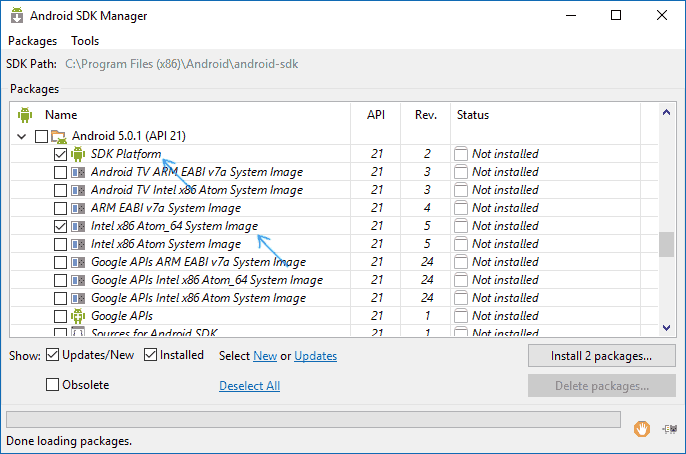Image resolution: width=686 pixels, height=454 pixels.
Task: Check the ARM EABI v7a System Image box
Action: pos(60,208)
